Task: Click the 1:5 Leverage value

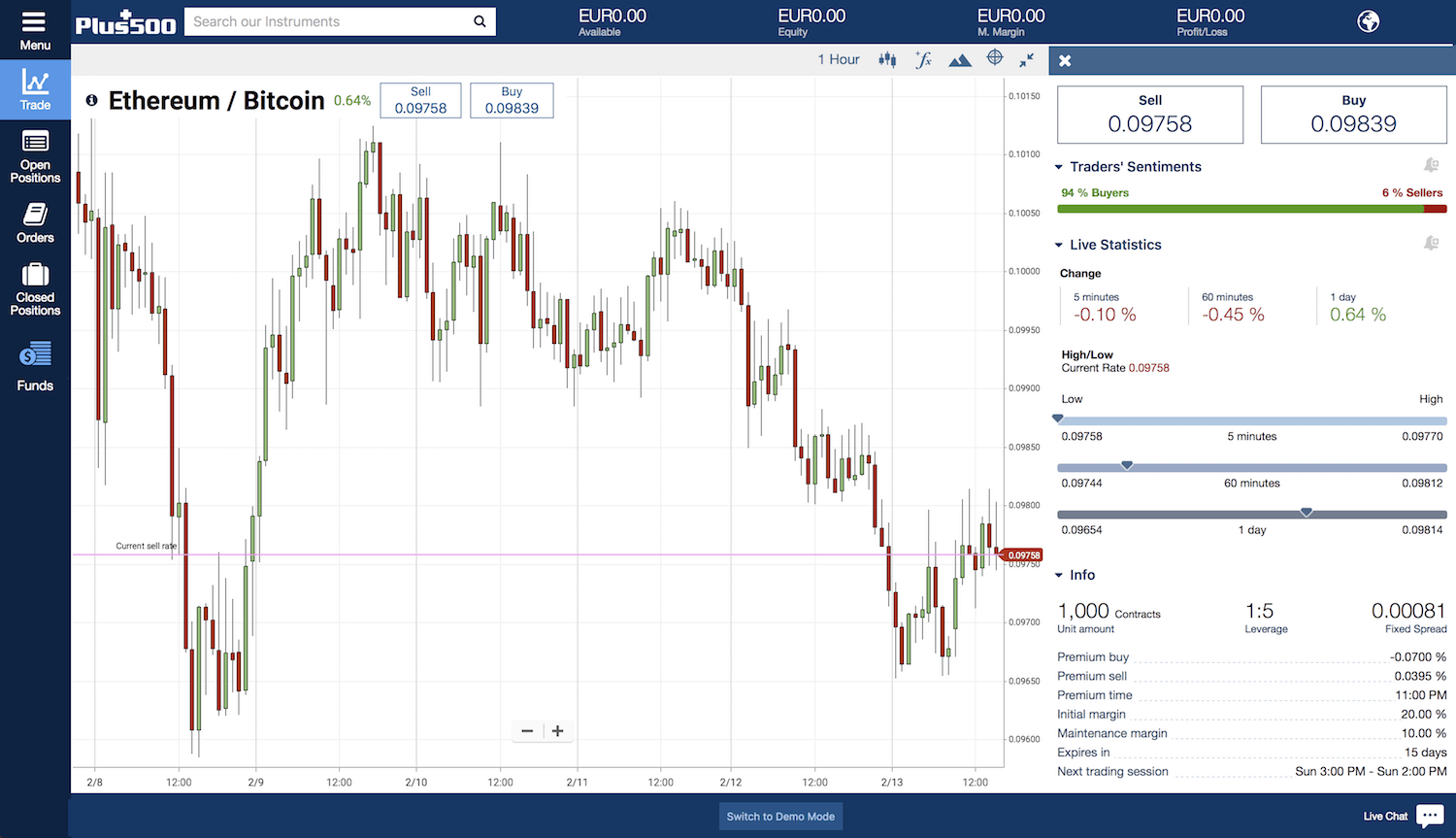Action: tap(1259, 611)
